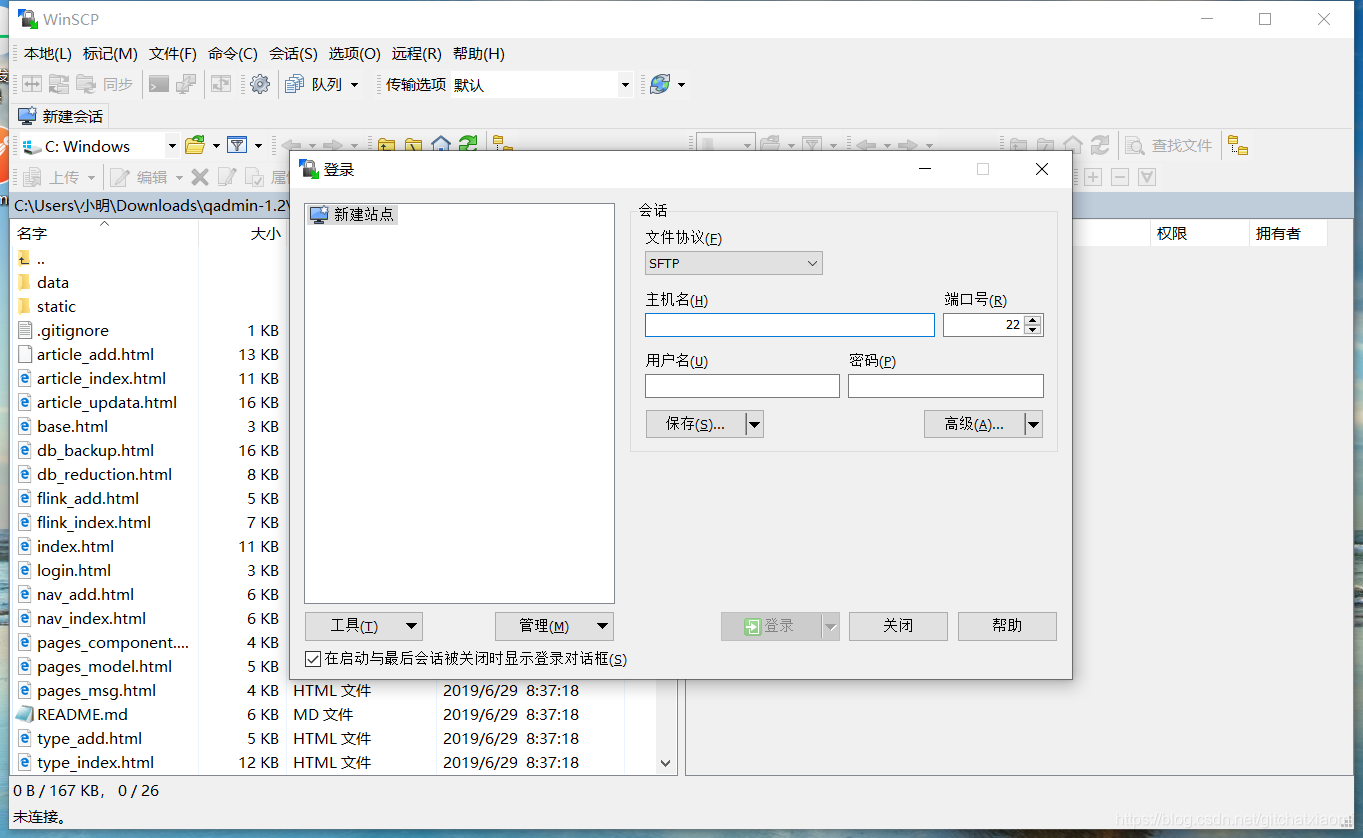This screenshot has width=1363, height=838.
Task: Open Preferences via the gear icon
Action: tap(260, 85)
